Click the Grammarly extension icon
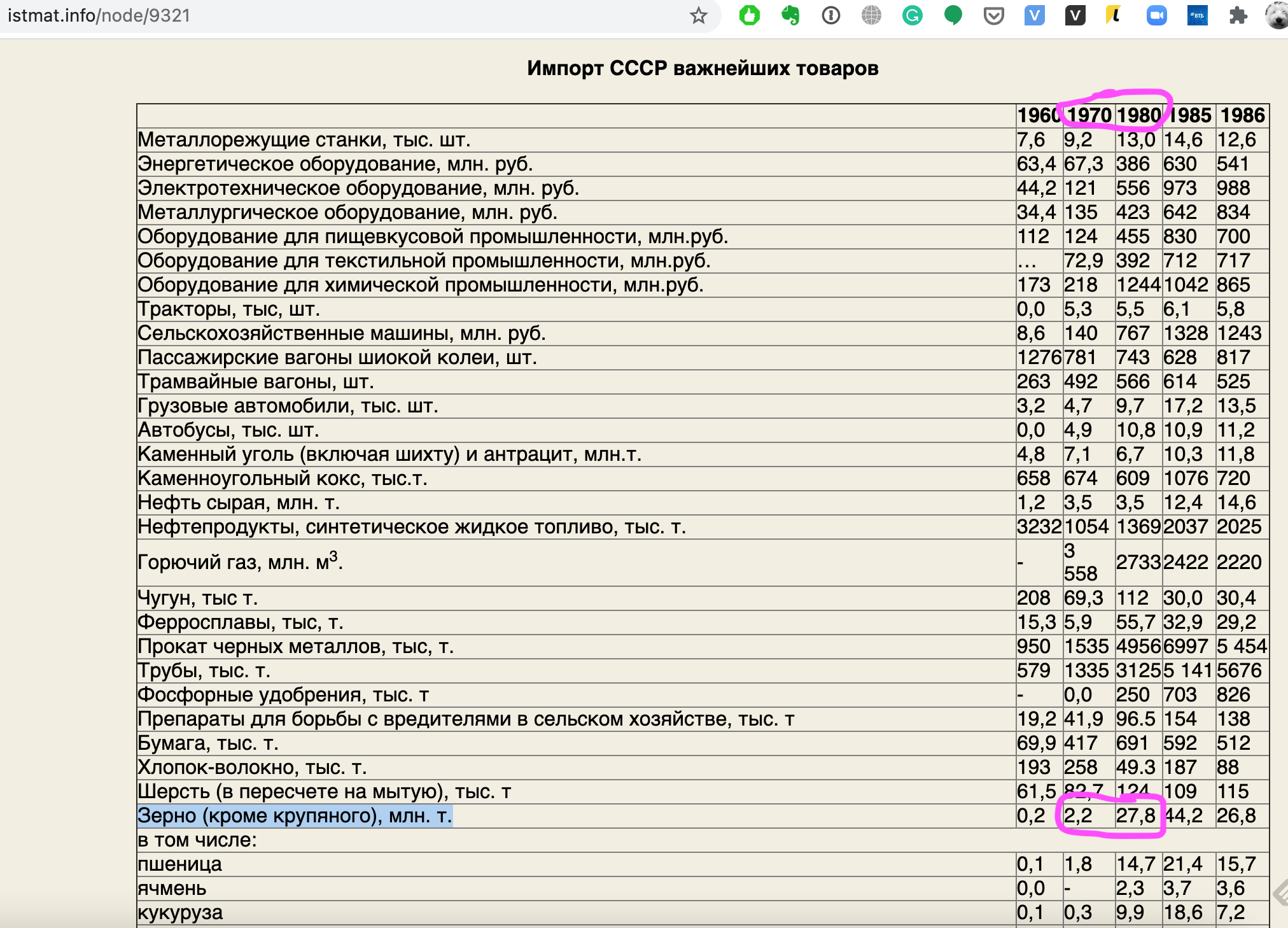Screen dimensions: 1288x928 point(912,15)
